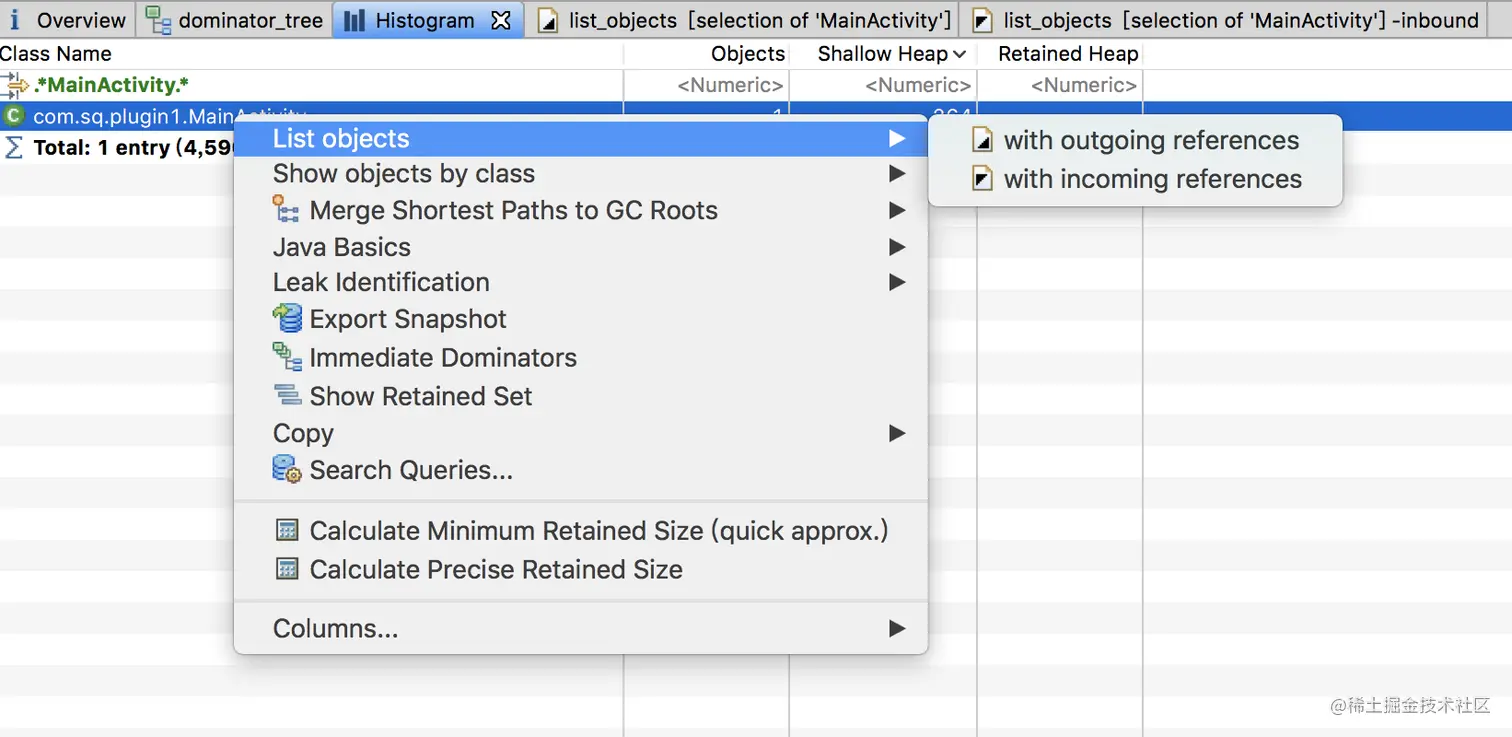Click the Search Queries gear icon

pyautogui.click(x=287, y=470)
